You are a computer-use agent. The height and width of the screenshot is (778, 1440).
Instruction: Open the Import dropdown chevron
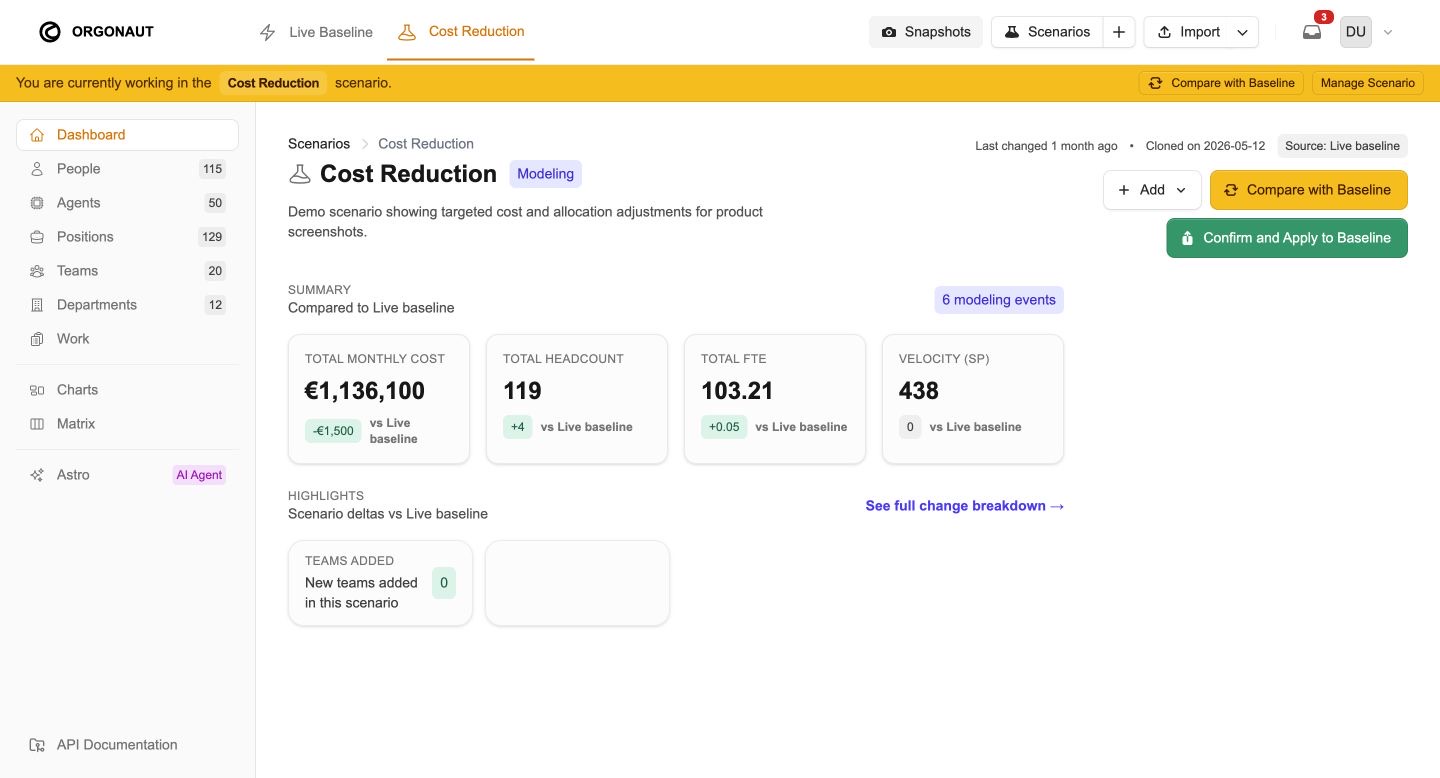[x=1242, y=32]
